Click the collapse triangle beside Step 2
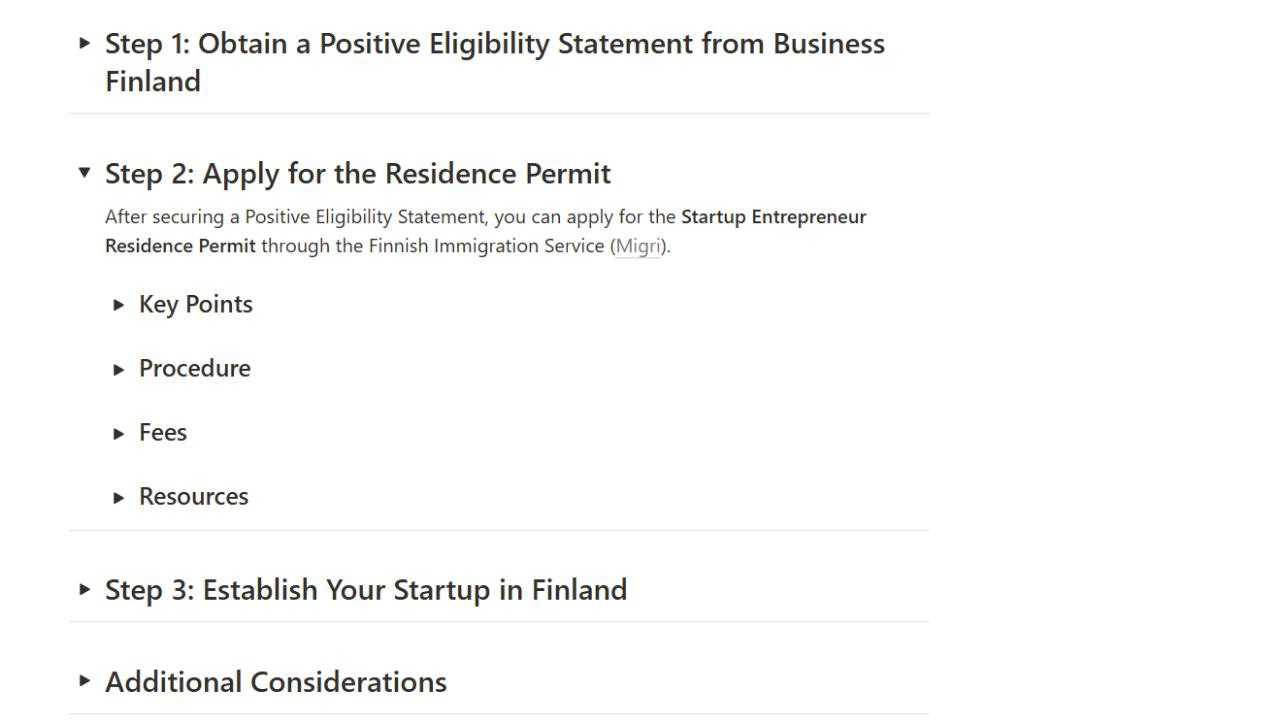 [x=84, y=172]
